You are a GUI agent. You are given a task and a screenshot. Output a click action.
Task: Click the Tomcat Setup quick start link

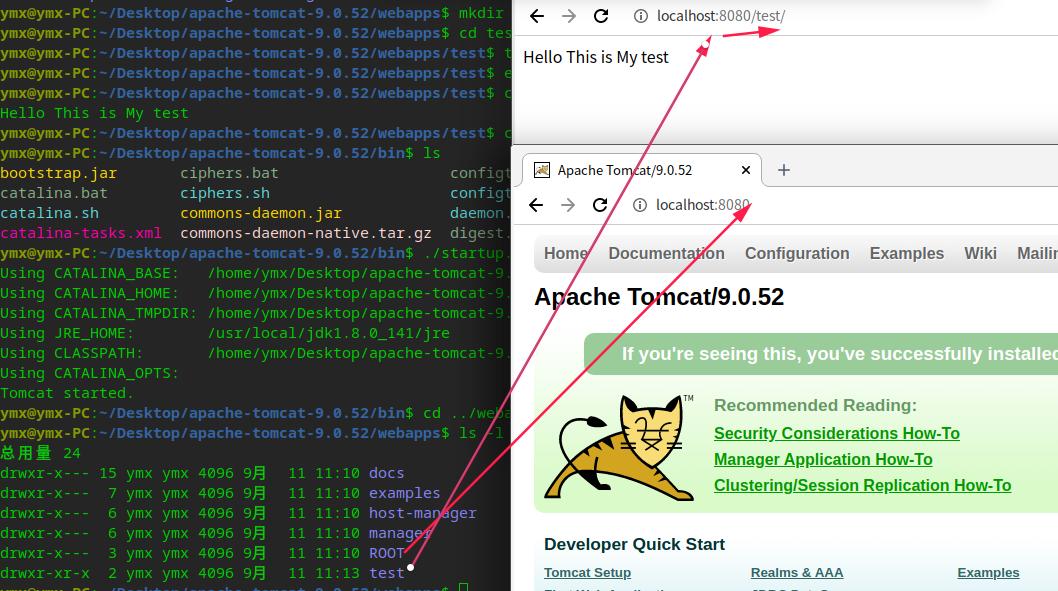point(587,572)
